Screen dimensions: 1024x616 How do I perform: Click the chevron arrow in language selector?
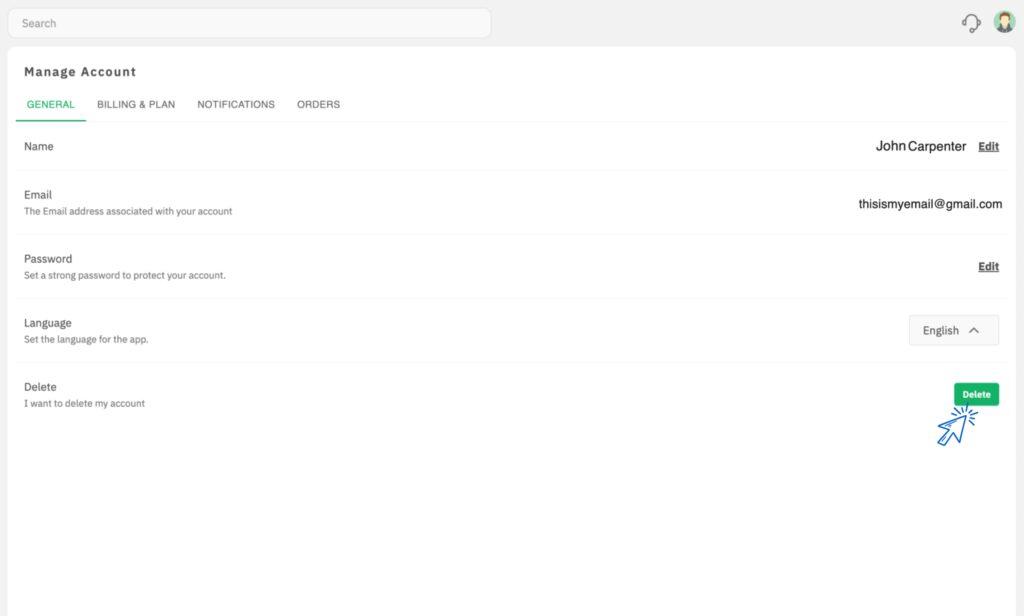(x=975, y=330)
